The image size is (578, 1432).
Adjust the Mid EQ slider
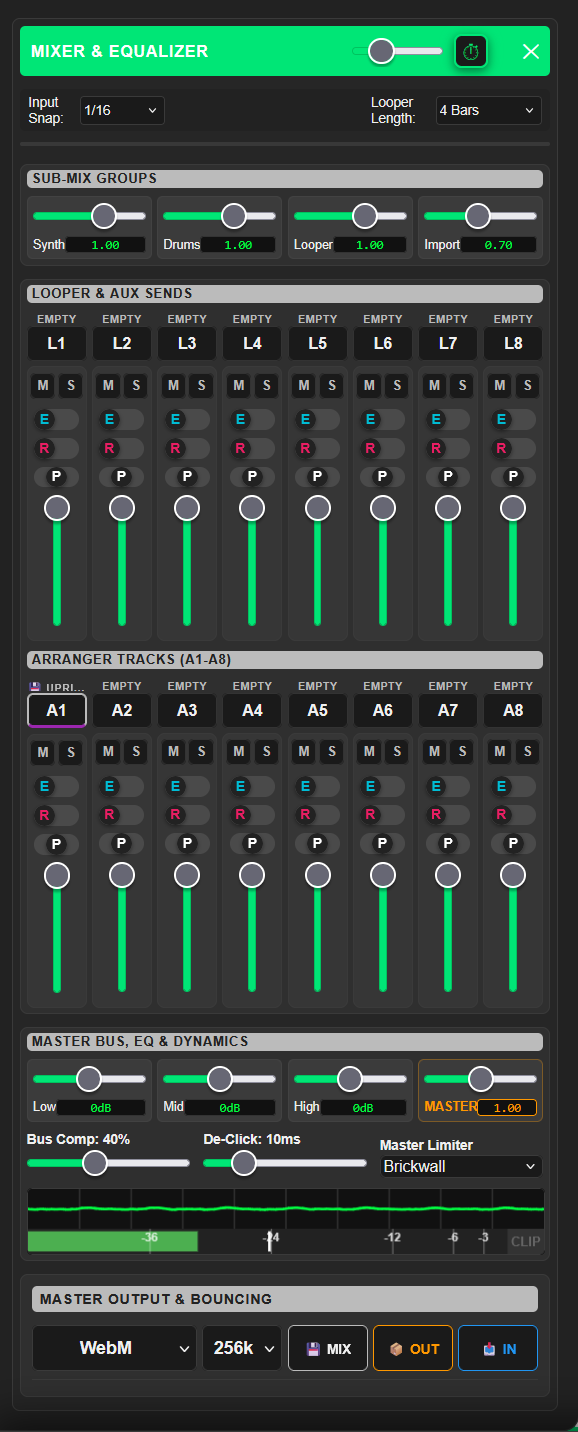click(x=219, y=1078)
